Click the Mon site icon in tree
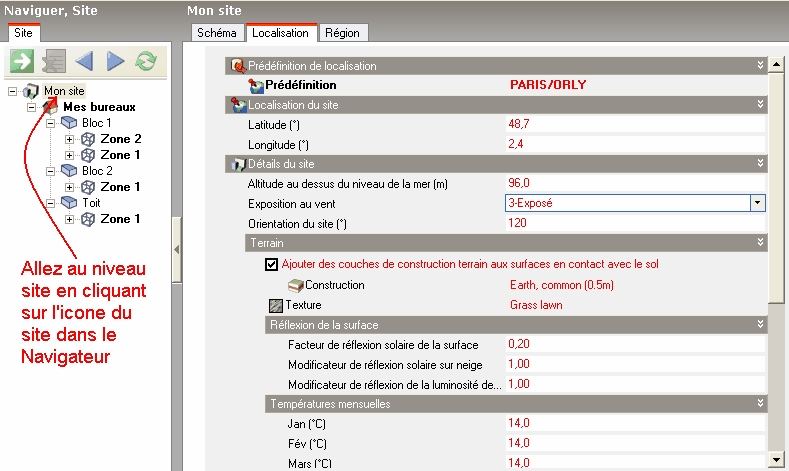Viewport: 789px width, 471px height. pos(31,91)
